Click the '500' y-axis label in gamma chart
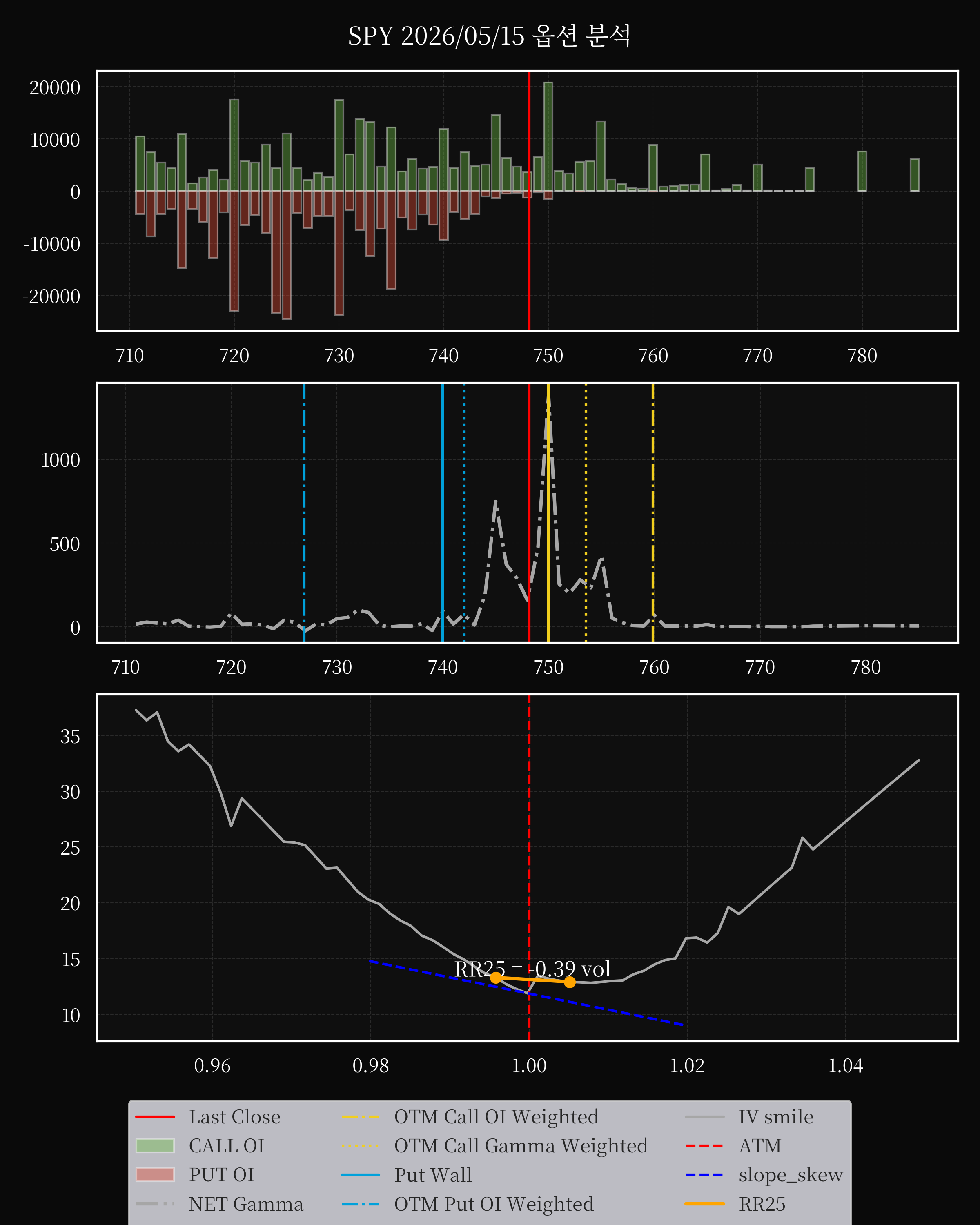Screen dimensions: 980x1225 tap(65, 544)
